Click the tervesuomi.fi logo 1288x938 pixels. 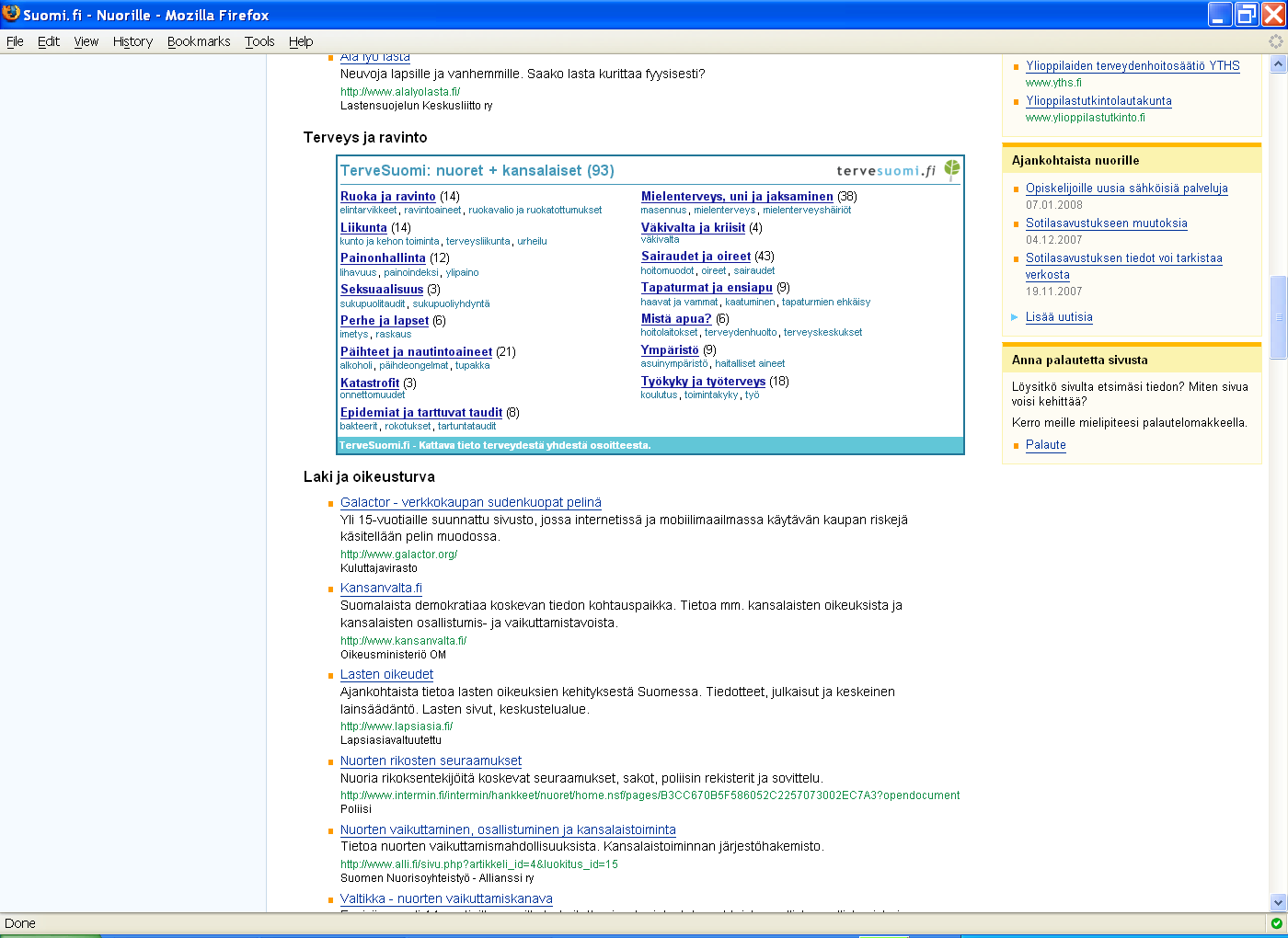point(898,170)
